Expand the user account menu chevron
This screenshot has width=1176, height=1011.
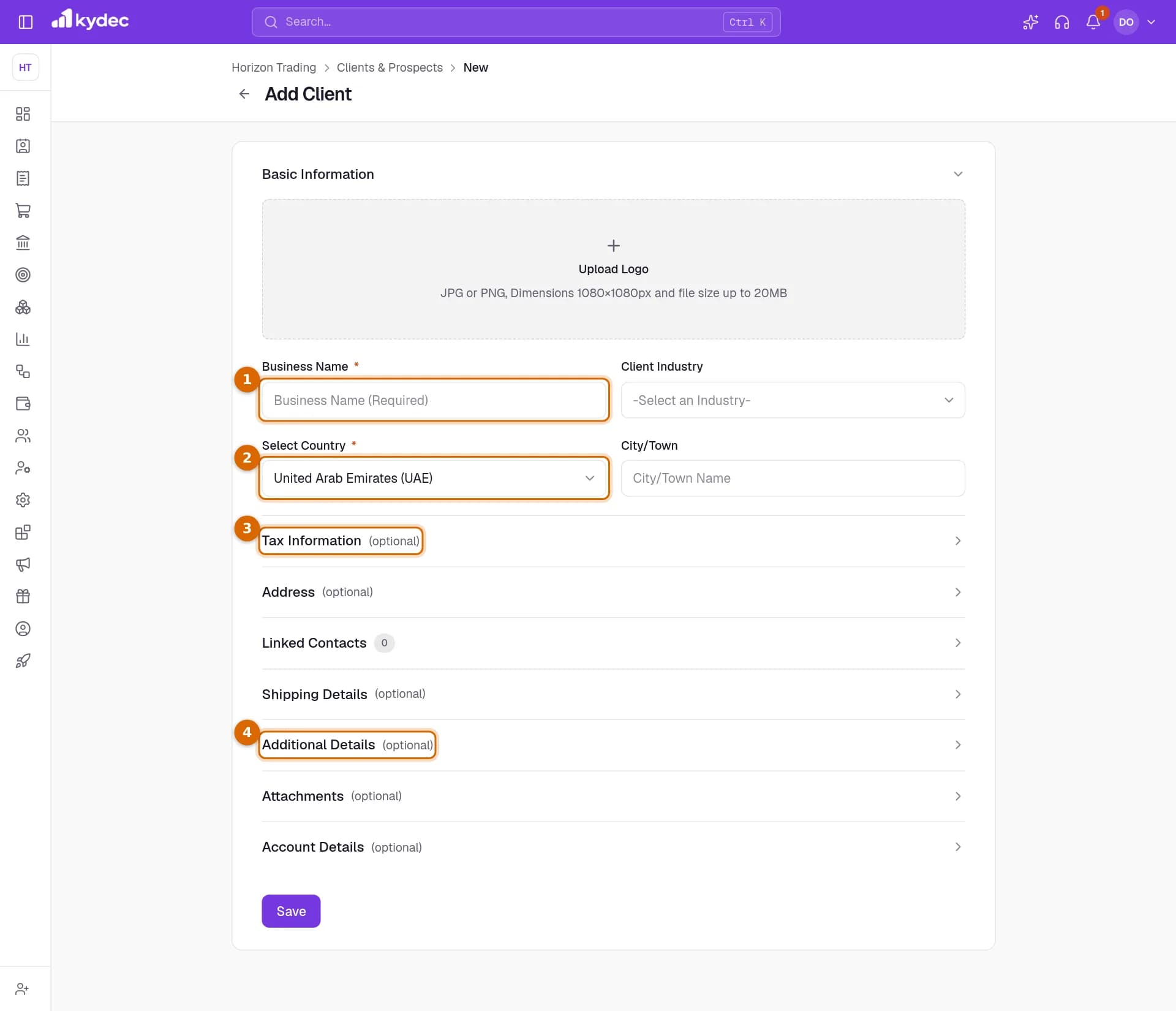click(x=1151, y=22)
